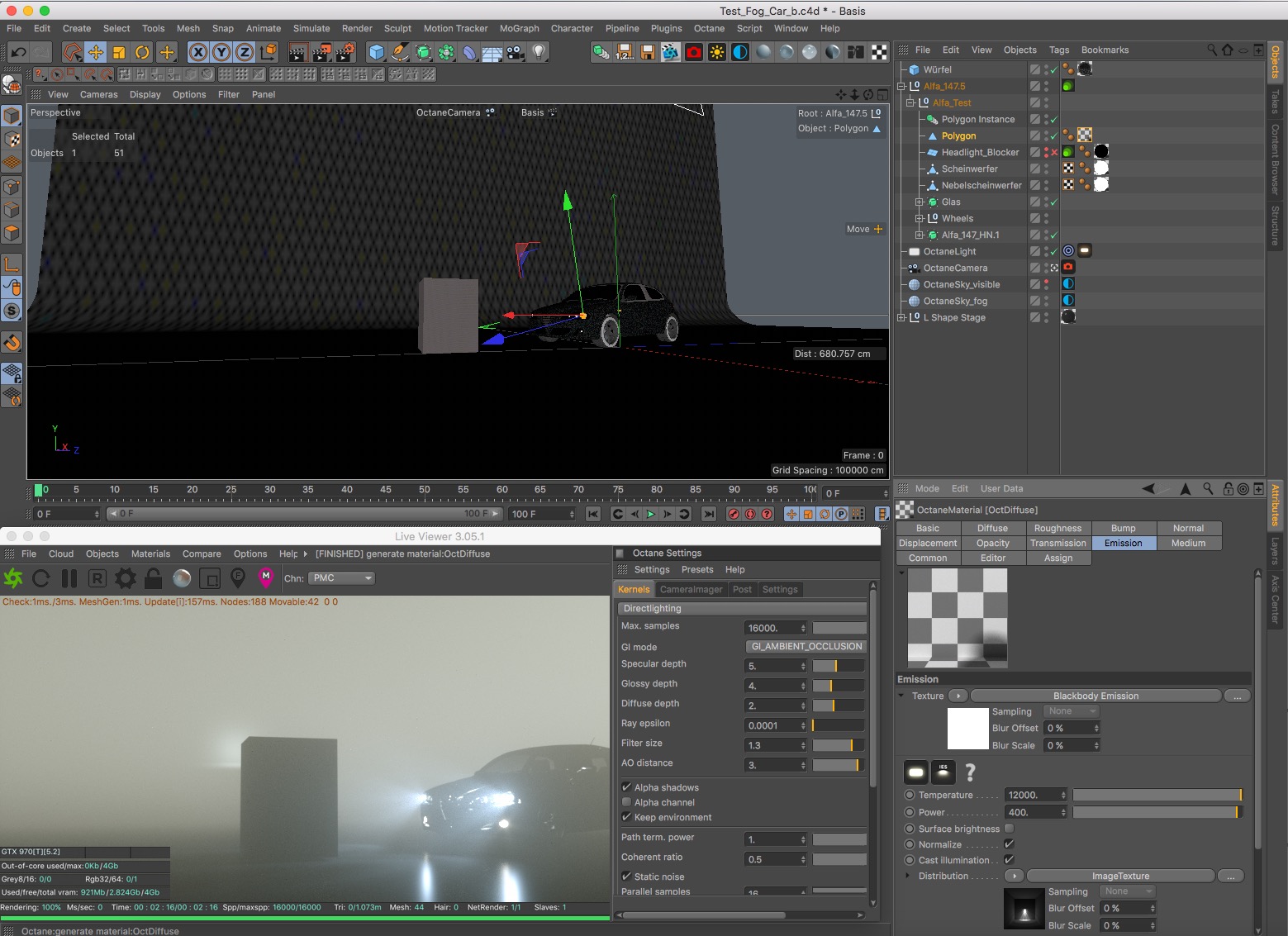
Task: Pause rendering in the Live Viewer
Action: [x=69, y=578]
